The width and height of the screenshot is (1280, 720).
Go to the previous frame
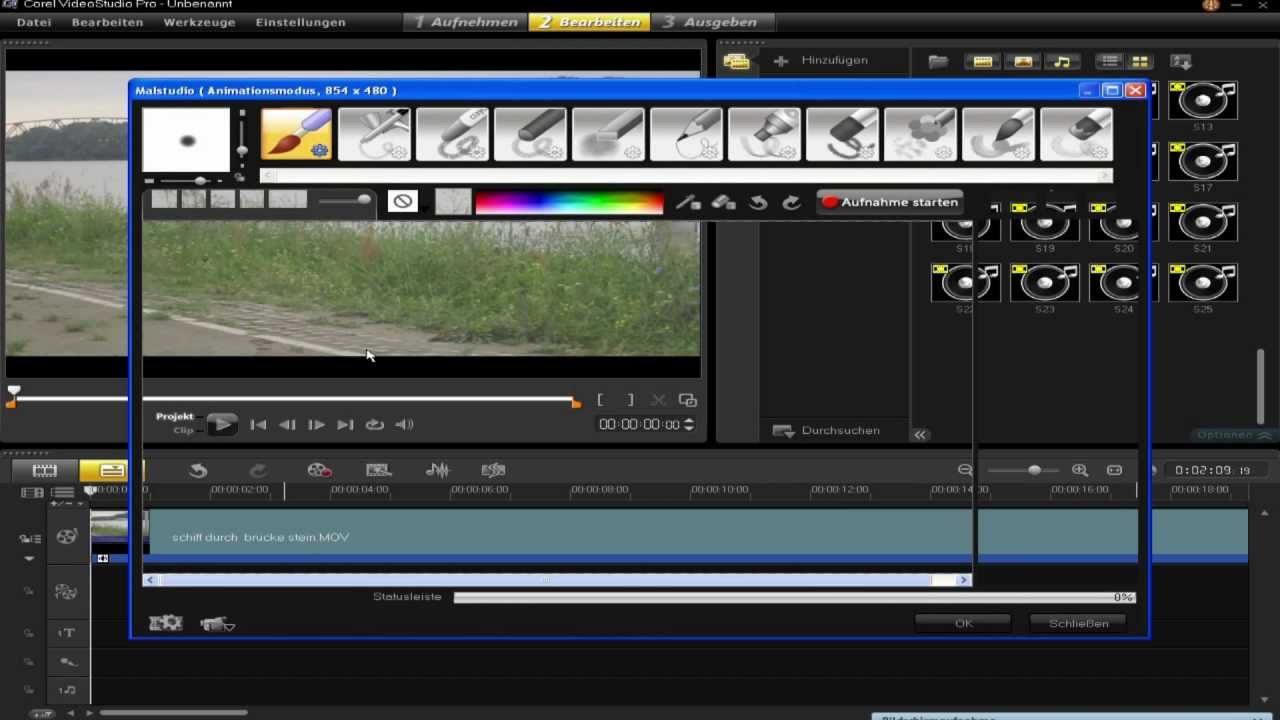[x=287, y=425]
